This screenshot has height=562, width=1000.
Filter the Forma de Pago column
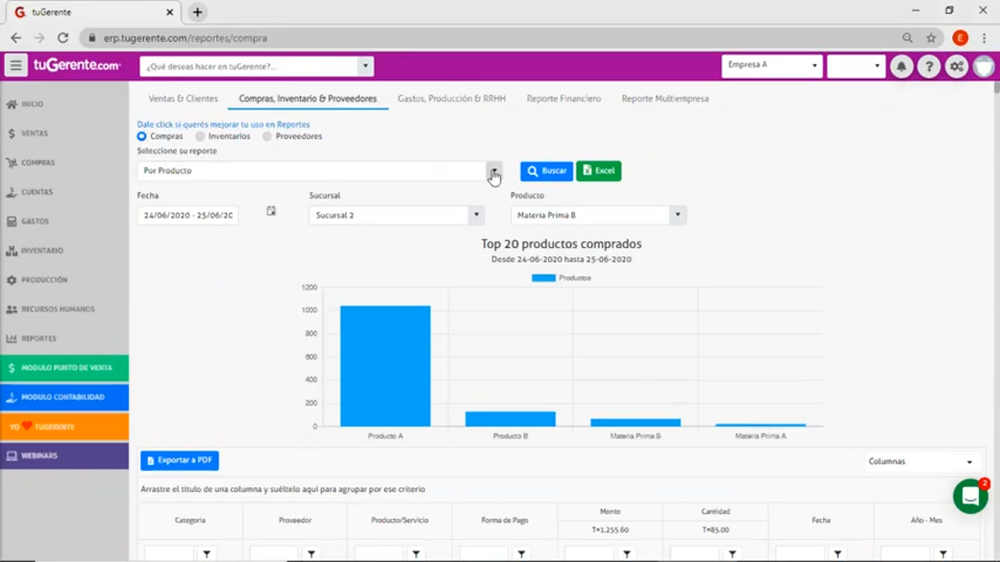[x=522, y=554]
